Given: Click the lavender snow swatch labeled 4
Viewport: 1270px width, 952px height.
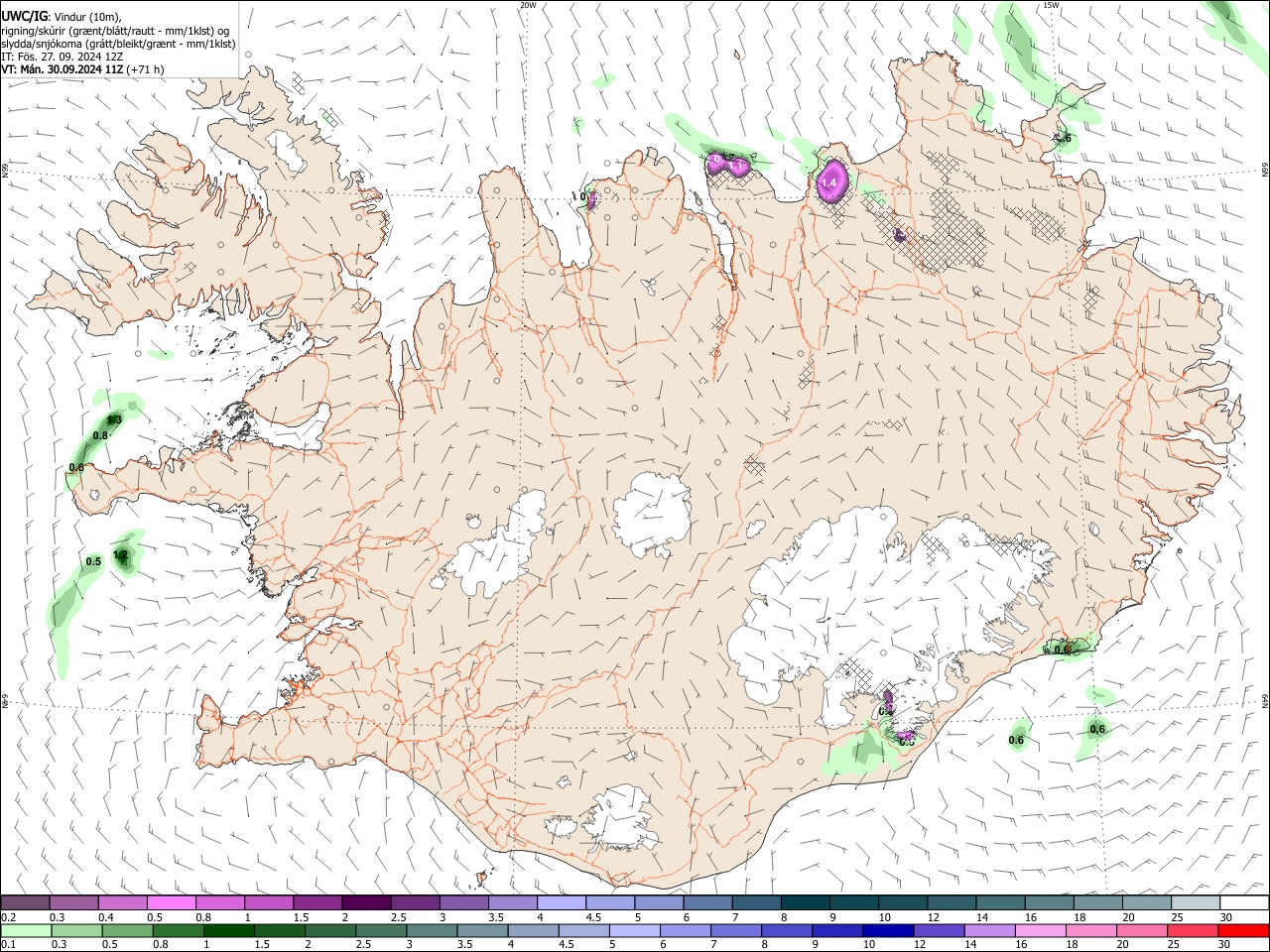Looking at the screenshot, I should tap(561, 903).
